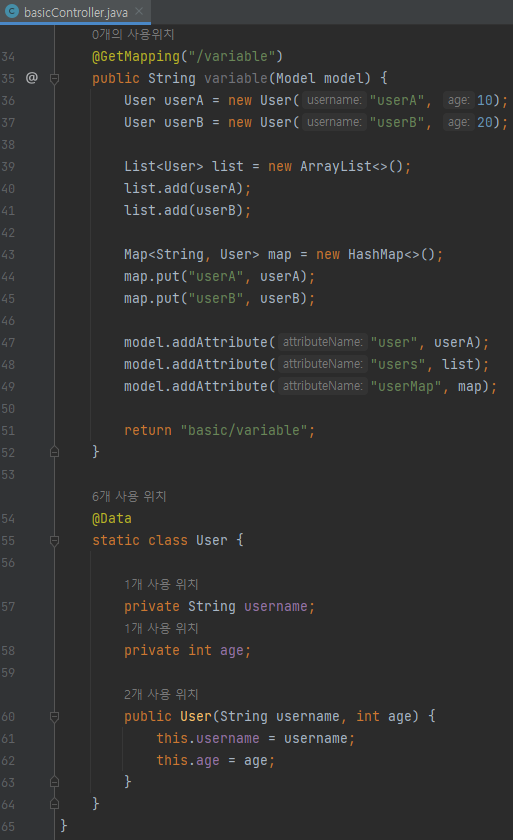Collapse the User constructor at line 60
This screenshot has width=513, height=840.
tap(54, 717)
